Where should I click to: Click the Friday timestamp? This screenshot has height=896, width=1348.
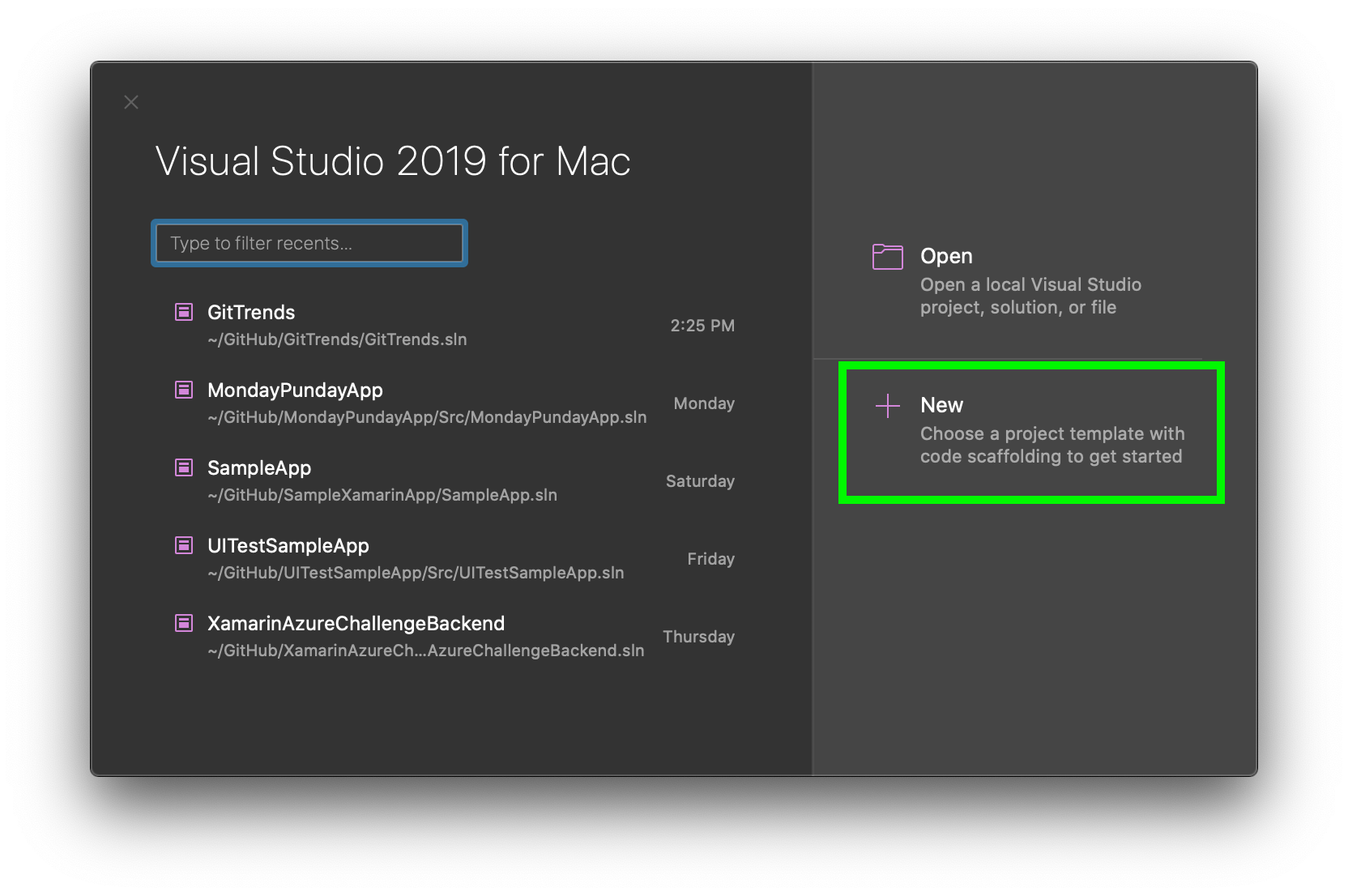710,559
